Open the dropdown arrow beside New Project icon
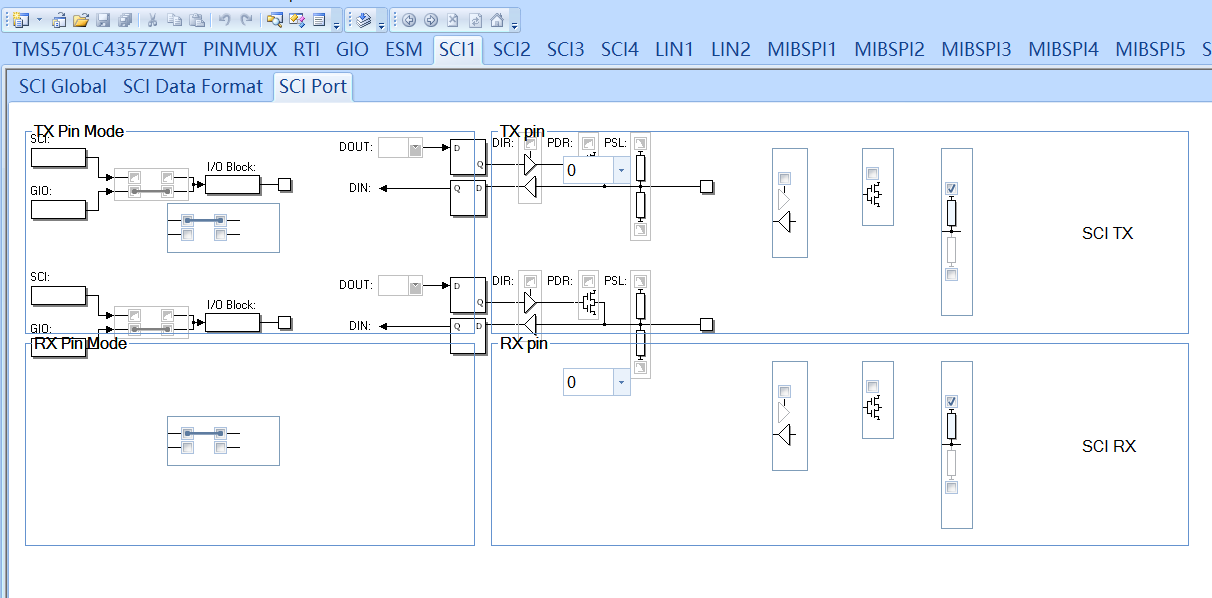Screen dimensions: 1212x598 pos(39,20)
